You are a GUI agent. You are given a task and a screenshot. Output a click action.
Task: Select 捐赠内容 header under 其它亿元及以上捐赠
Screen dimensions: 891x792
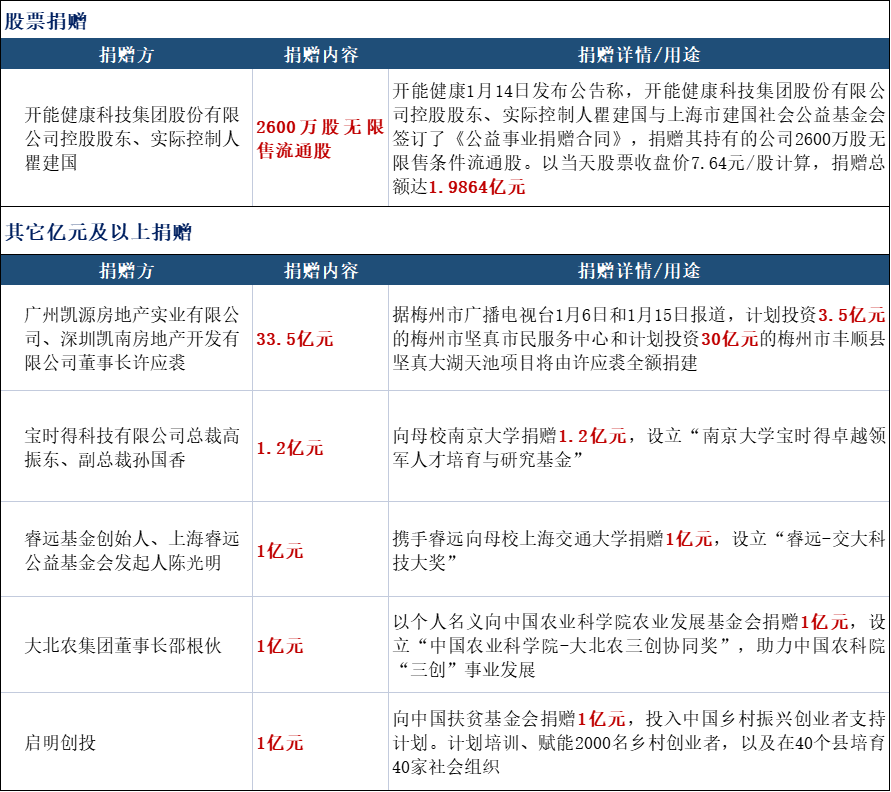[320, 271]
